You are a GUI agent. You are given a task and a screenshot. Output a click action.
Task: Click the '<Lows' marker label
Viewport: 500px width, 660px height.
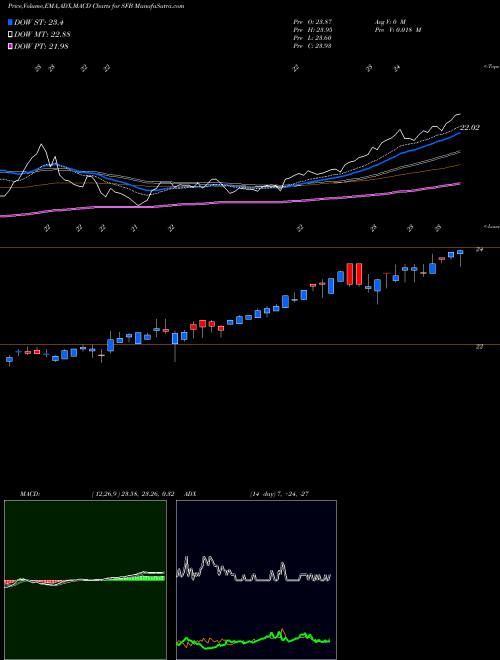[x=492, y=226]
